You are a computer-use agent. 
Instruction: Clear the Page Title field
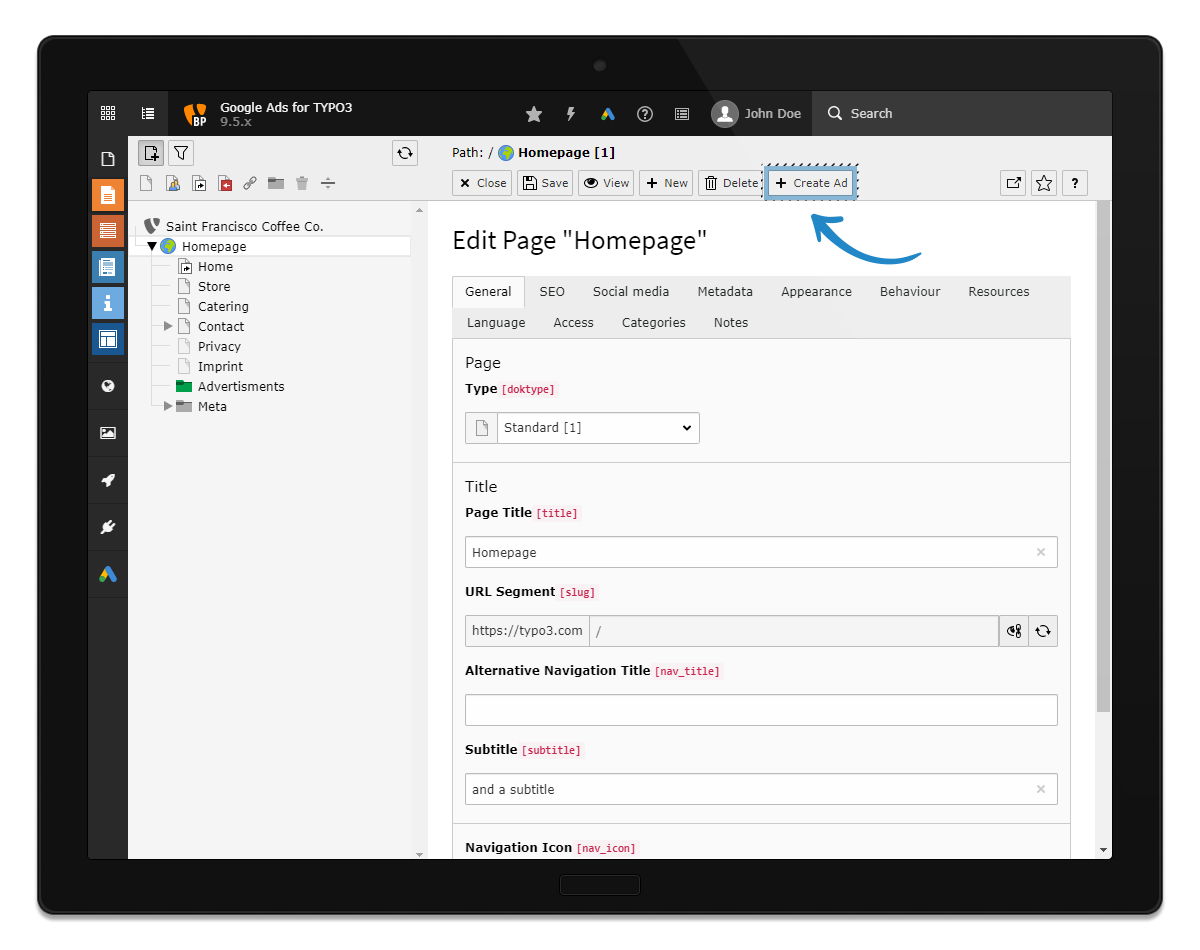coord(1041,552)
